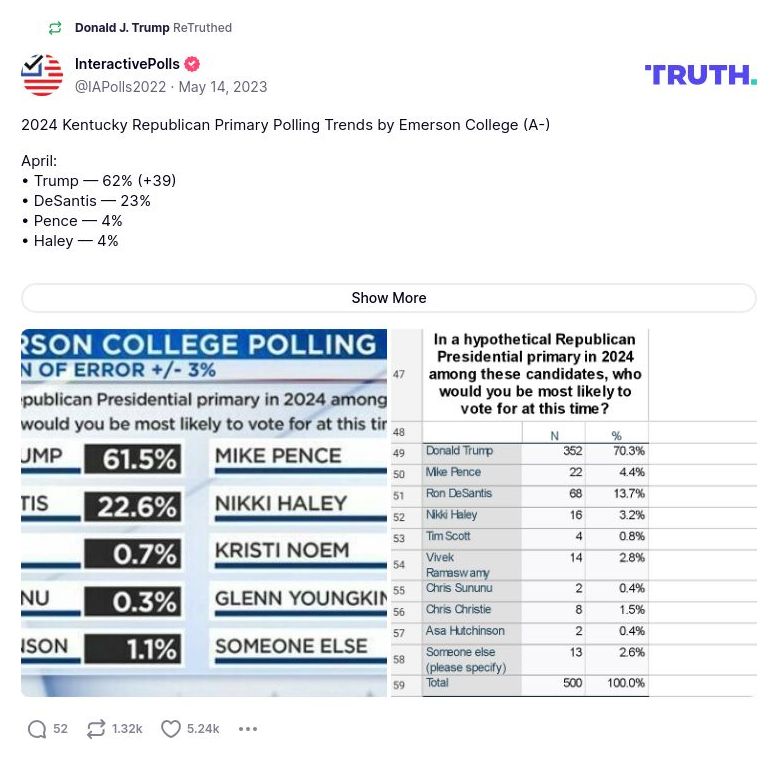
Task: Click the TRUTH. logo
Action: click(x=700, y=75)
